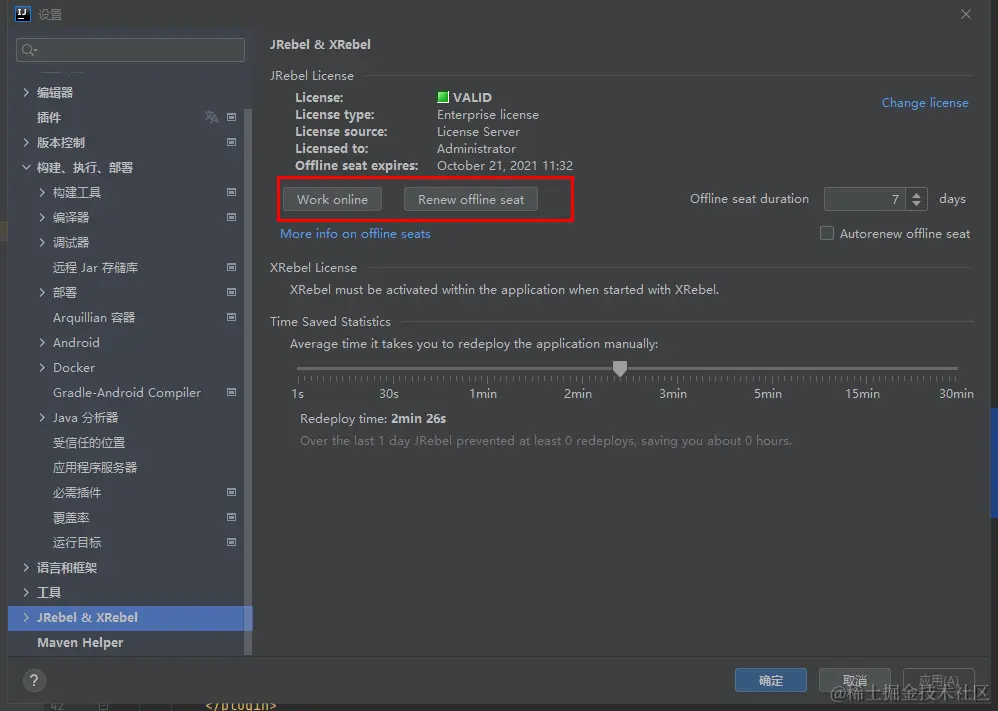998x711 pixels.
Task: Click project-level icon on 构建工具 row
Action: (232, 192)
